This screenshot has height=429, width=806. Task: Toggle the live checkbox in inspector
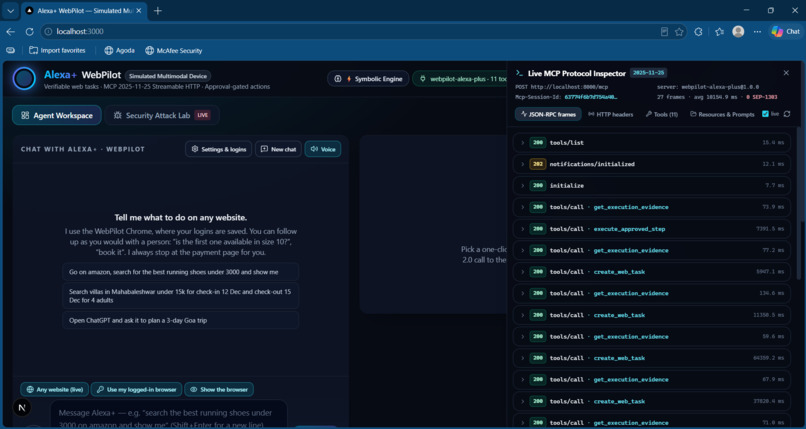(x=765, y=114)
